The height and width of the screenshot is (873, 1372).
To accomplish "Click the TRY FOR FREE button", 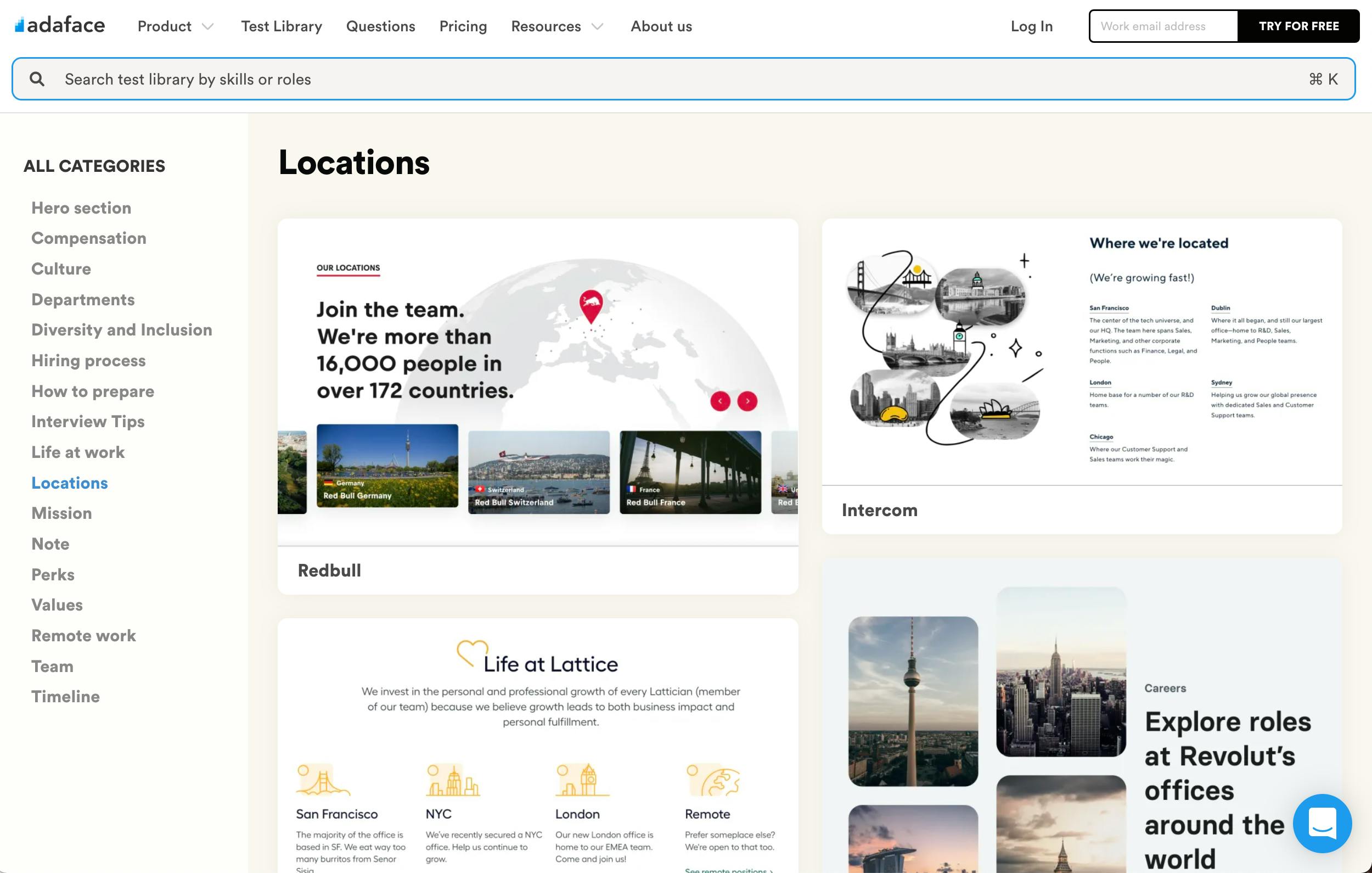I will pos(1298,26).
